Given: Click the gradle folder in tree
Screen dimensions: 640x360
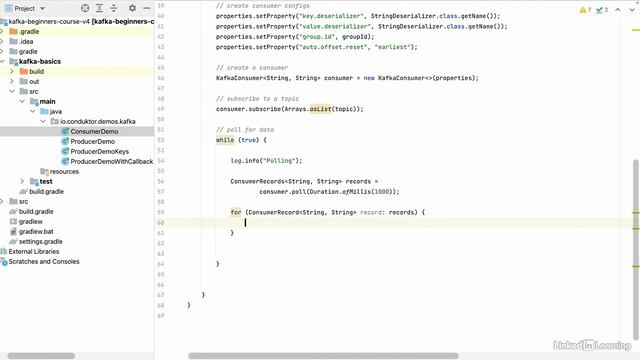Looking at the screenshot, I should (28, 51).
